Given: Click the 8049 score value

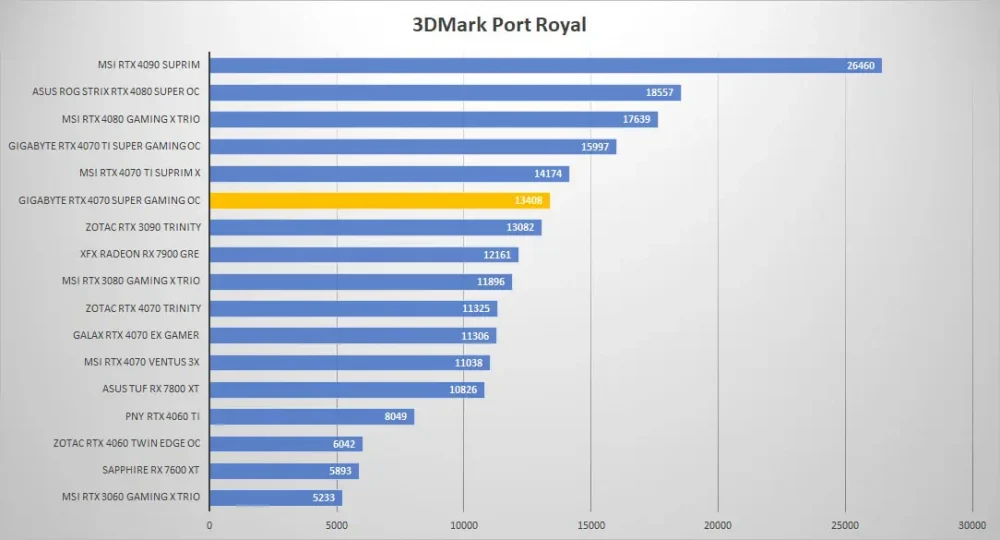Looking at the screenshot, I should (395, 416).
